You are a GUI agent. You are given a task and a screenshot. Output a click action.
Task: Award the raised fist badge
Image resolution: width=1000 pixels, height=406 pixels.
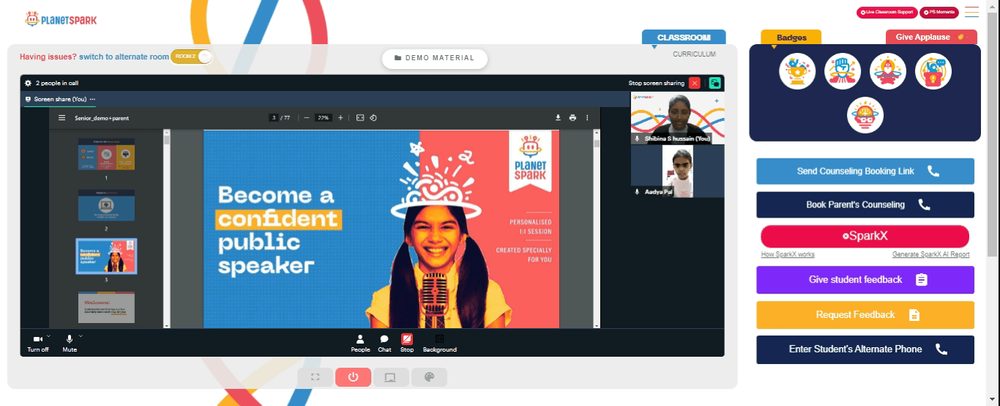click(842, 71)
